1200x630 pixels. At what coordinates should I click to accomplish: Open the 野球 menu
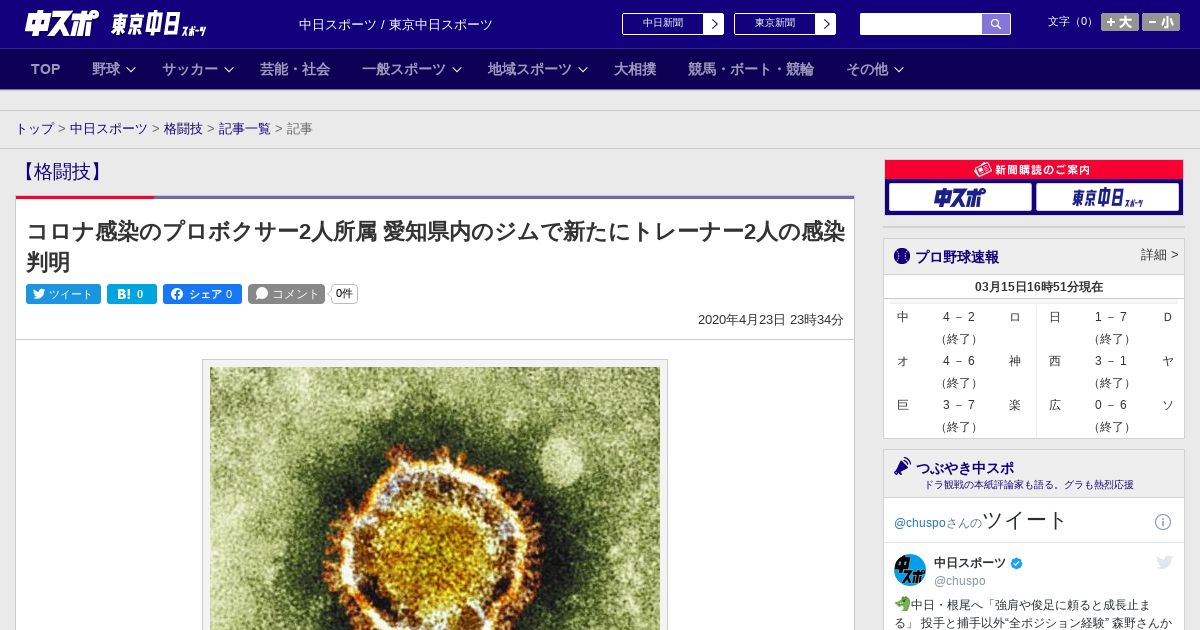[x=106, y=69]
